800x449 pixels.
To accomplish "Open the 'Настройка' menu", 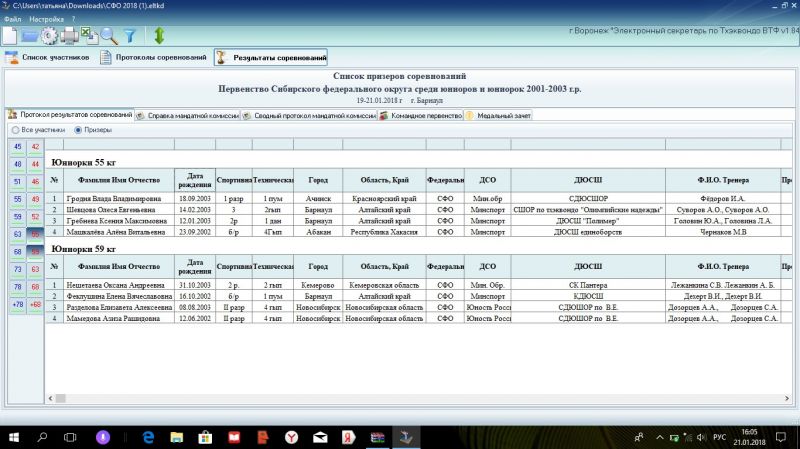I will (x=45, y=18).
